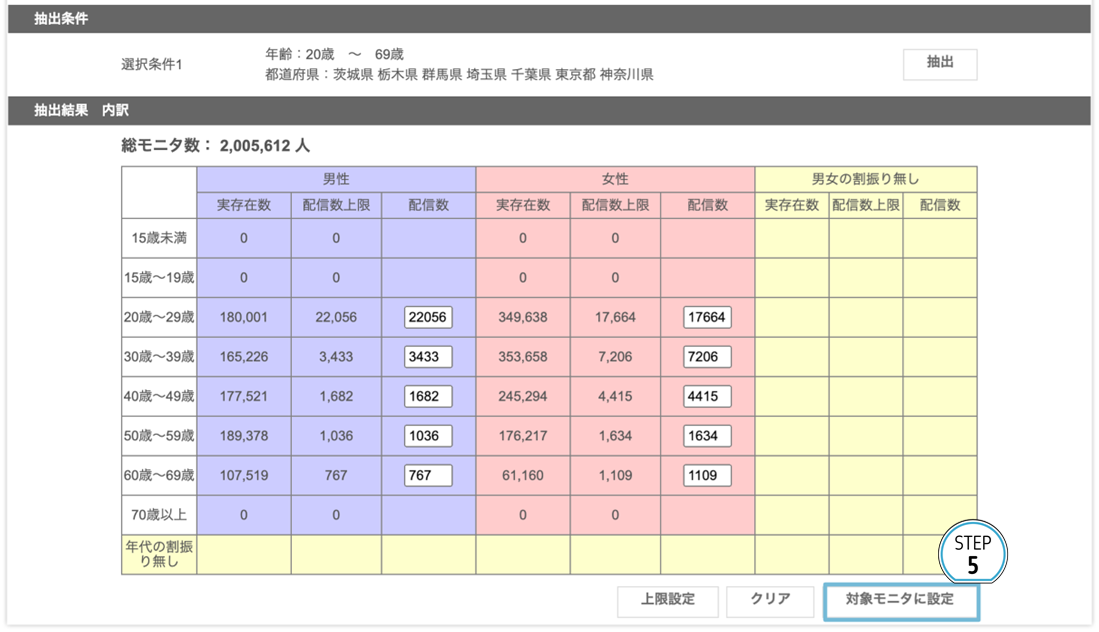Select the 男性 column header
Image resolution: width=1099 pixels, height=632 pixels.
pos(336,179)
